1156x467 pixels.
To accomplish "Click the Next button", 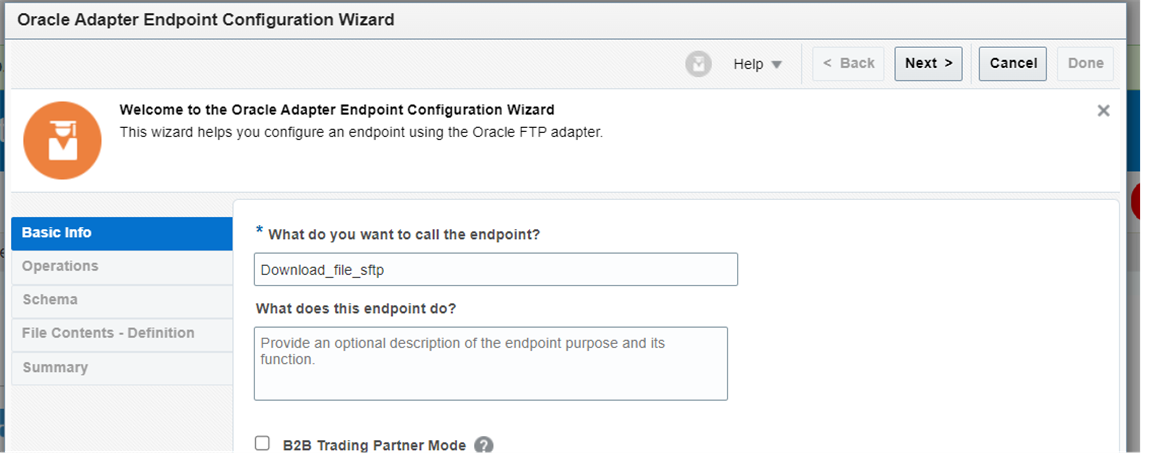I will (x=928, y=64).
